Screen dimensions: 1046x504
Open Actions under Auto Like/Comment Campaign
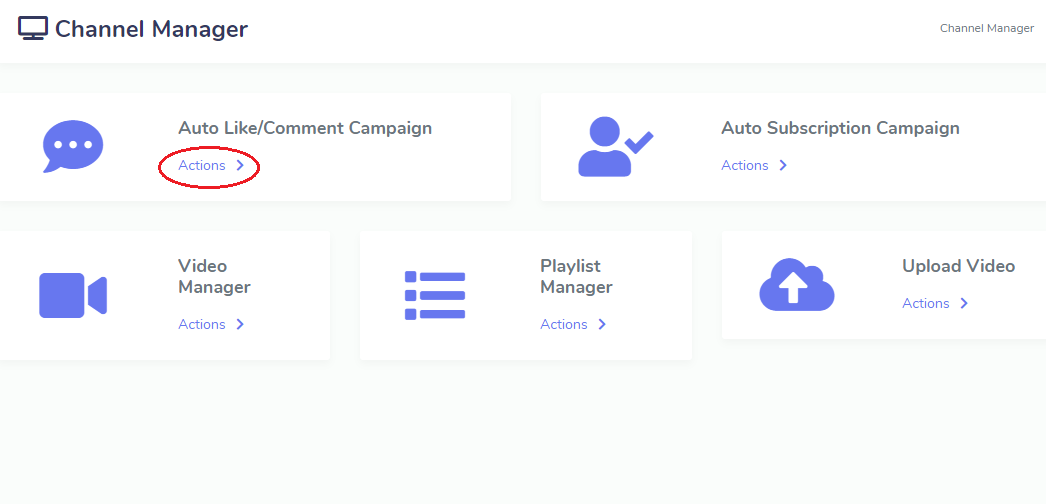coord(201,165)
